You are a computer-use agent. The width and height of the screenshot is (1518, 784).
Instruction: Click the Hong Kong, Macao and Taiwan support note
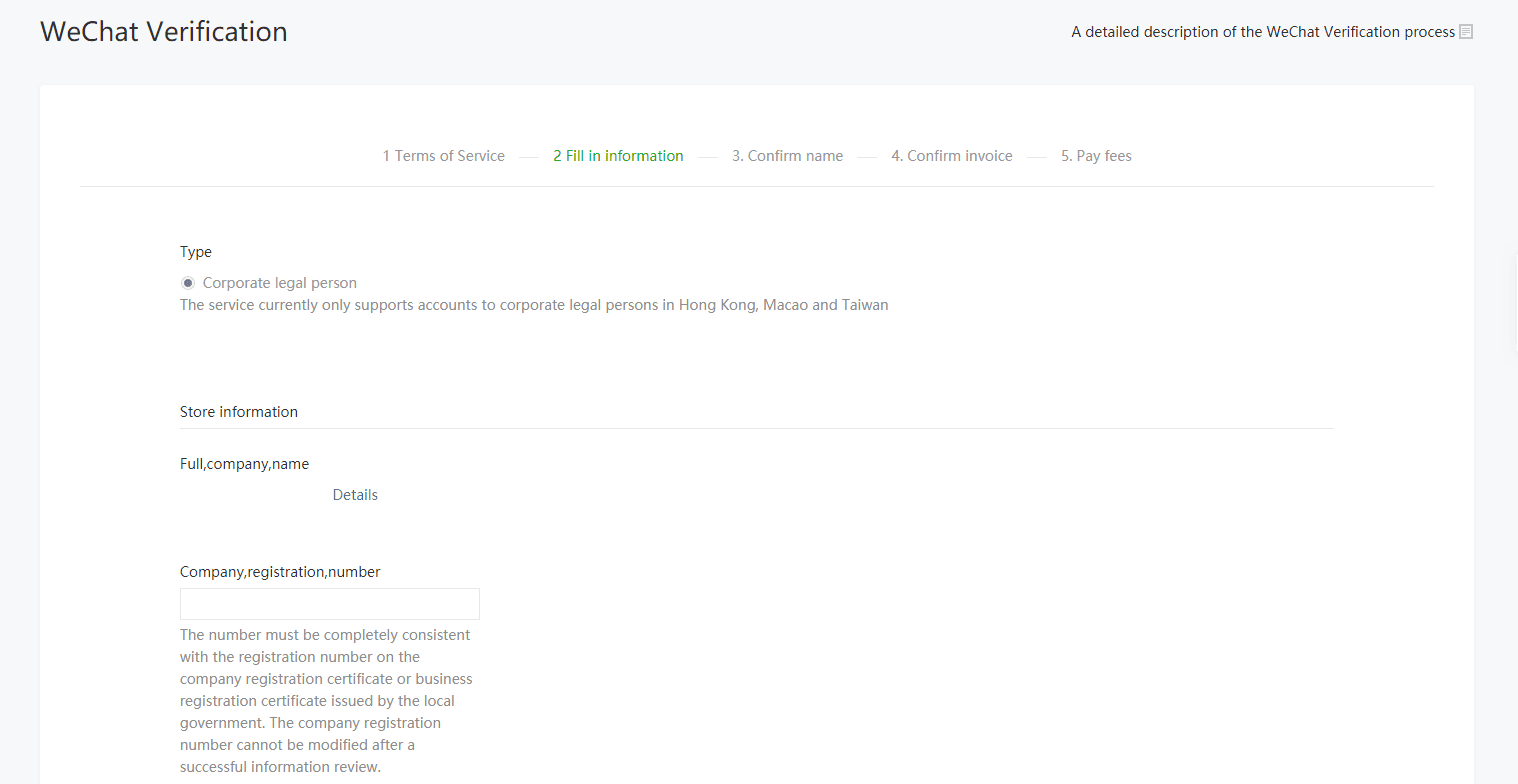point(534,305)
